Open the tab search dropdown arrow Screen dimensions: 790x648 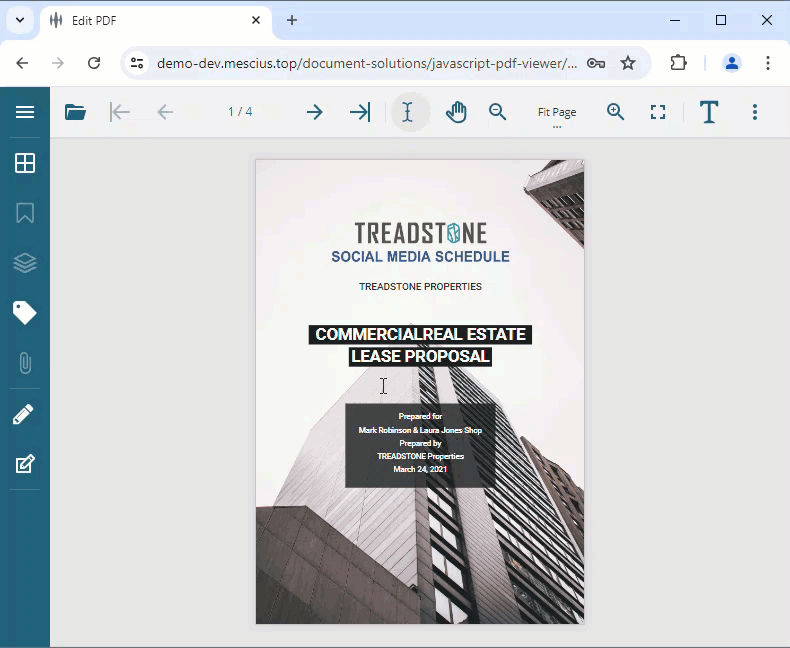[x=20, y=20]
